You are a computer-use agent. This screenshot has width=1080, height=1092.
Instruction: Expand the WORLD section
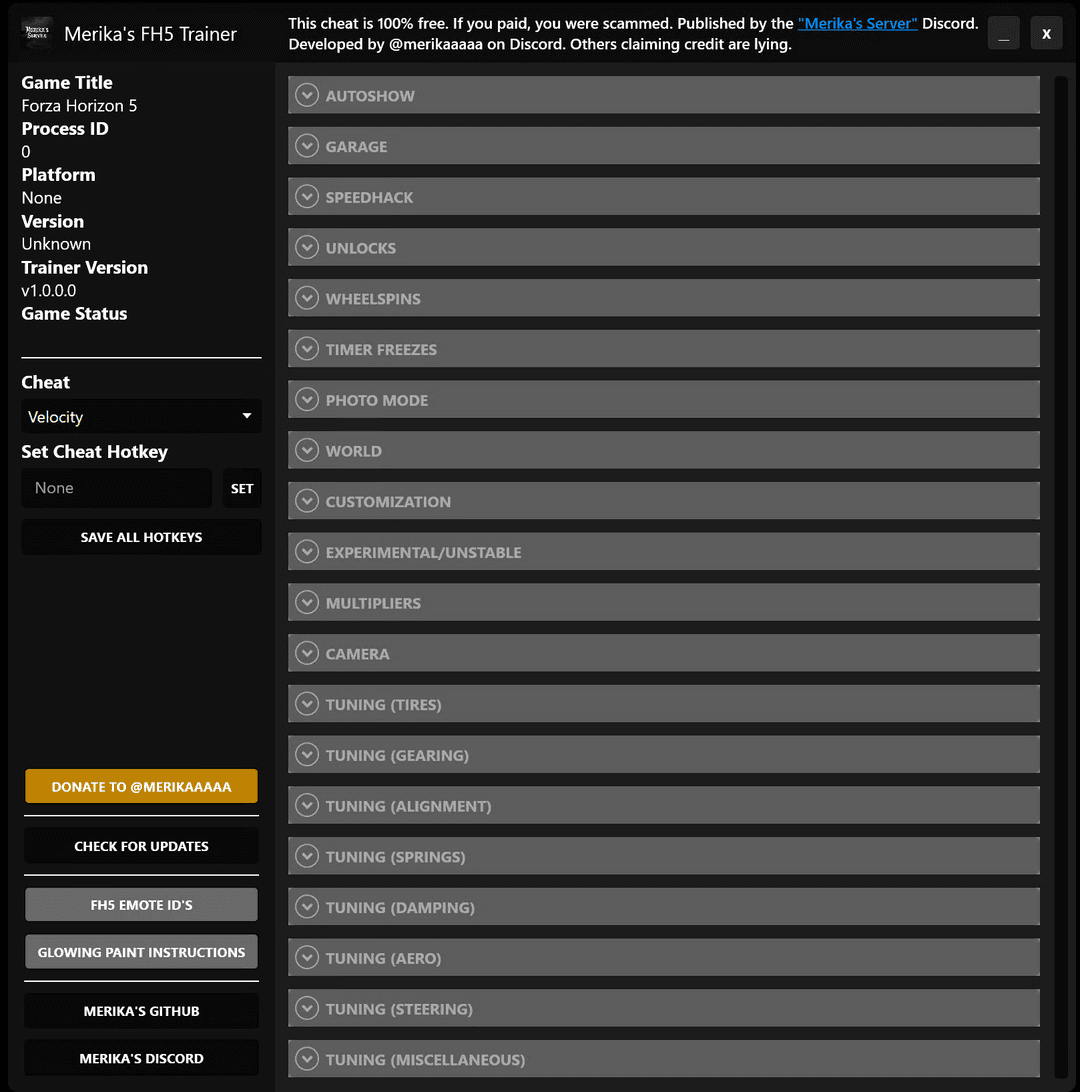664,451
